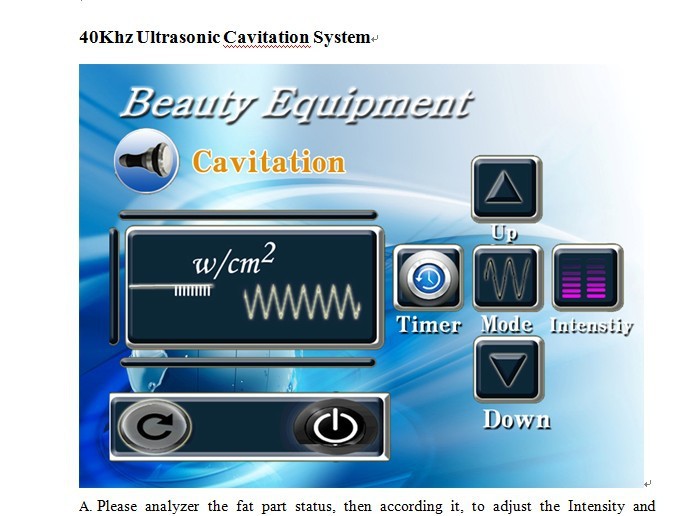Tap the power on/off button
This screenshot has height=516, width=686.
(x=335, y=426)
